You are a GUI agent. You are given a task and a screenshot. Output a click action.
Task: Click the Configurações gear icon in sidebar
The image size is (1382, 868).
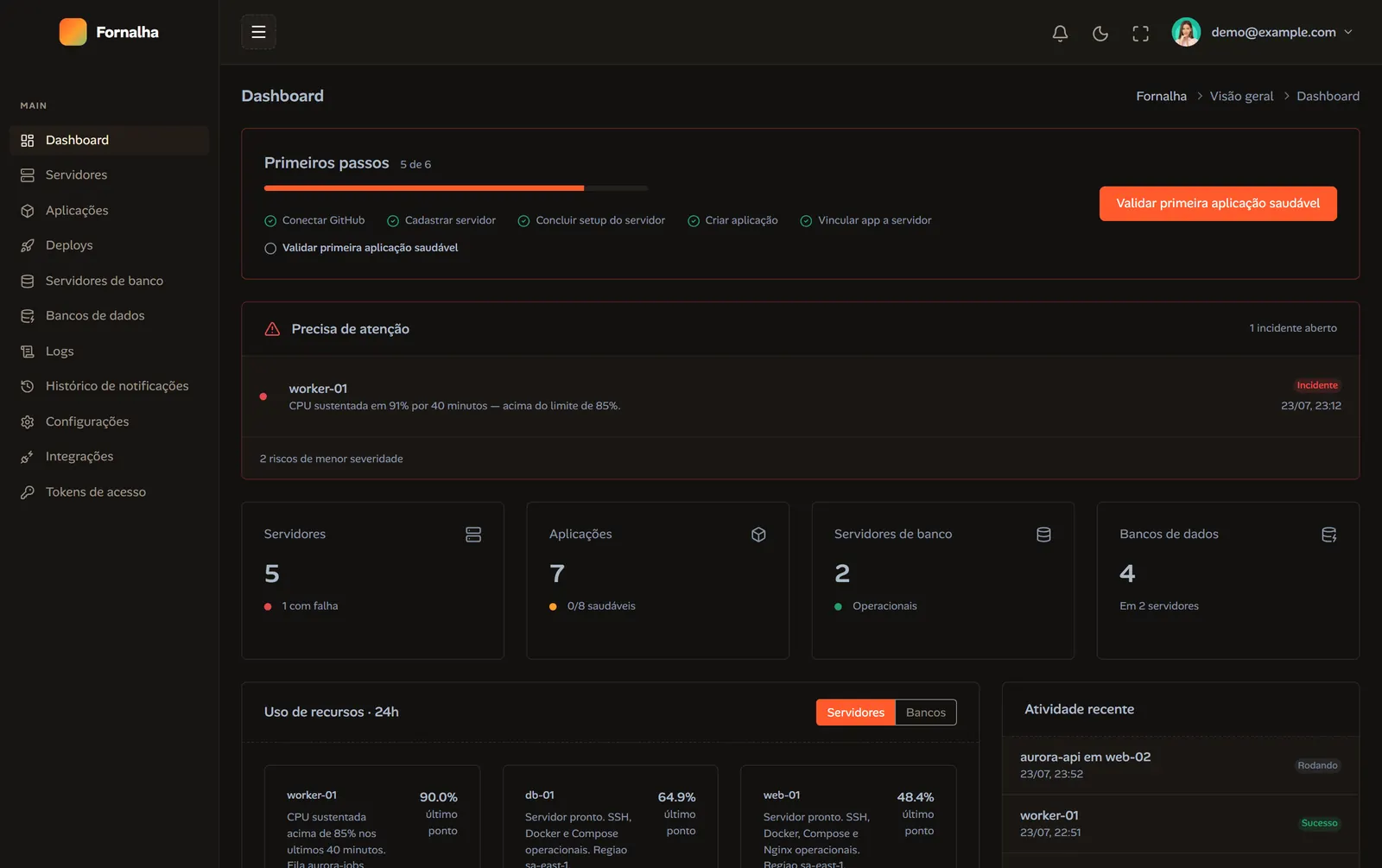(x=28, y=421)
